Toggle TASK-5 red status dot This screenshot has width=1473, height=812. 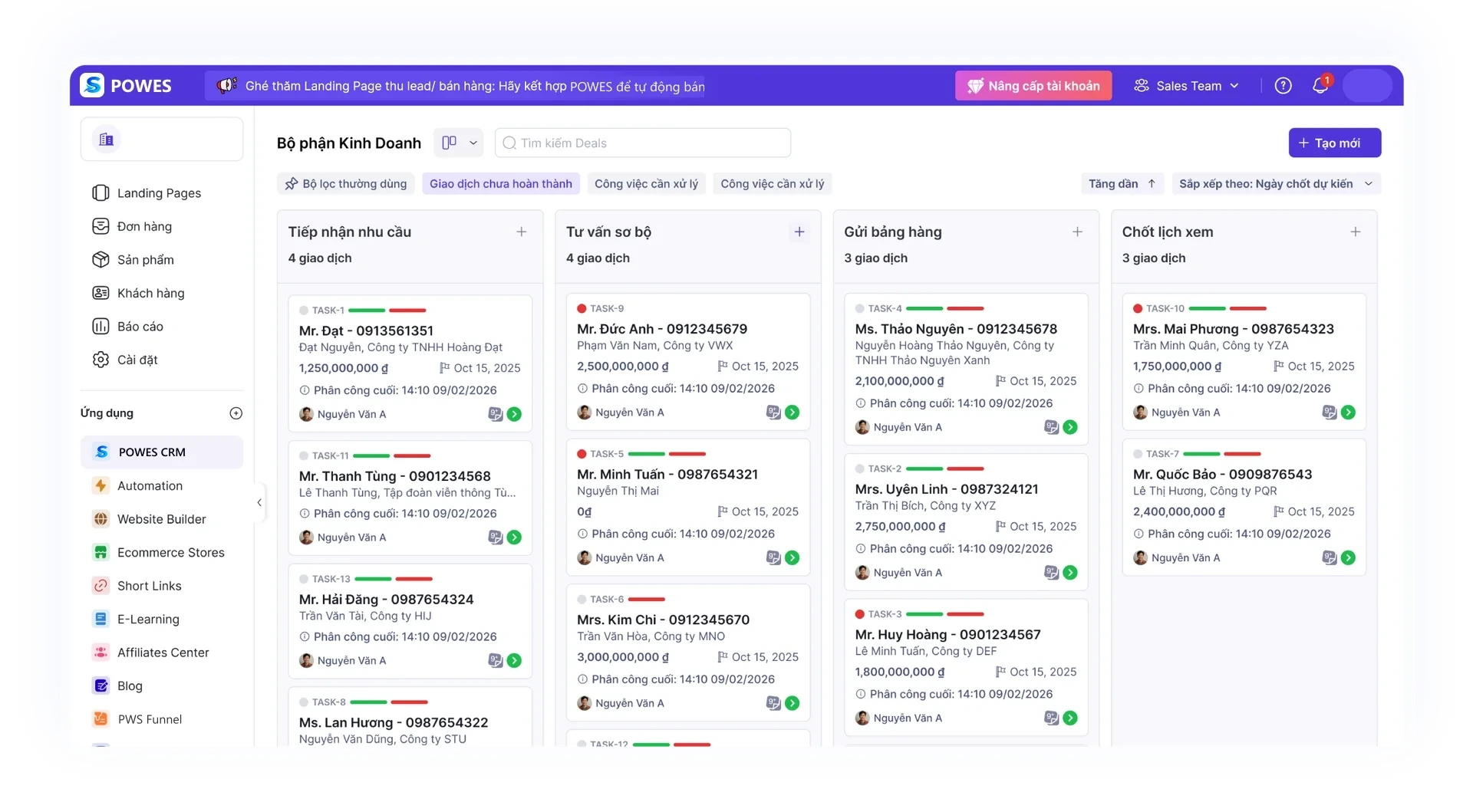(582, 454)
